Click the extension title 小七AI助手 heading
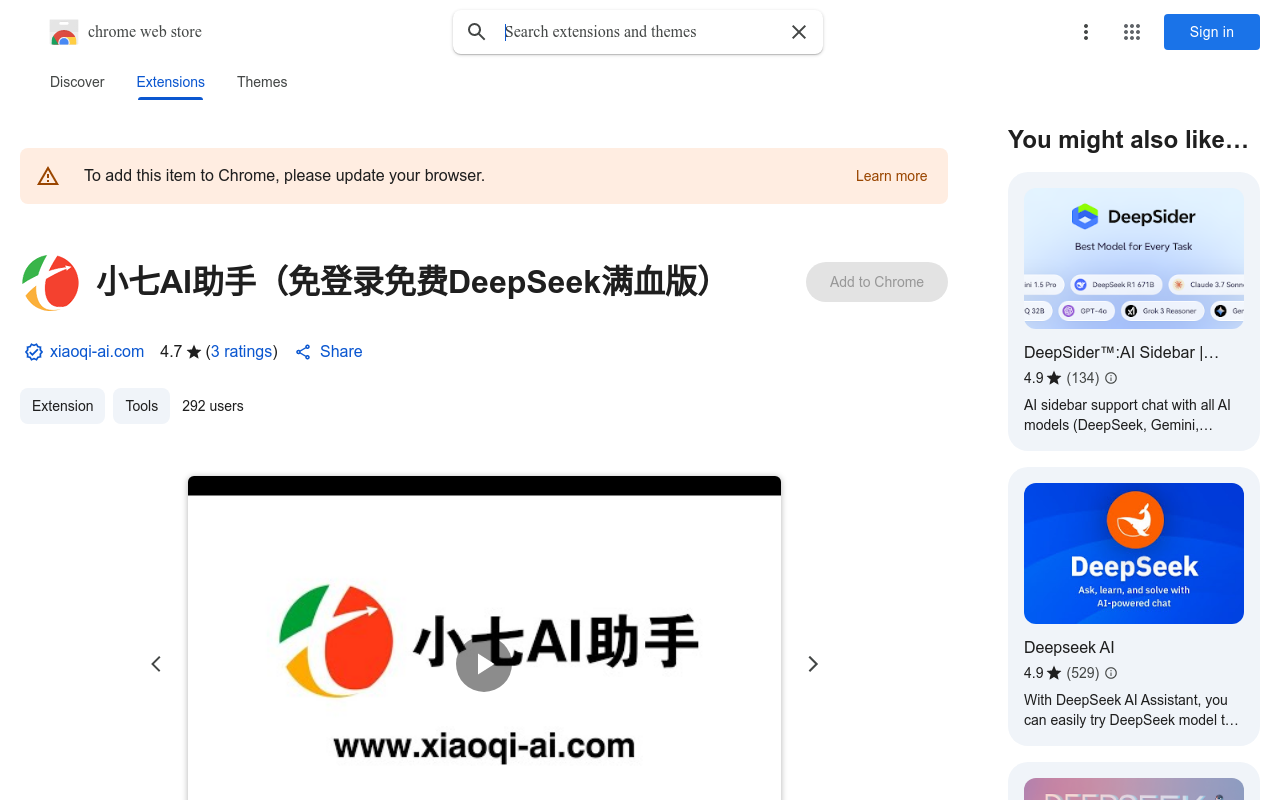 [x=403, y=283]
